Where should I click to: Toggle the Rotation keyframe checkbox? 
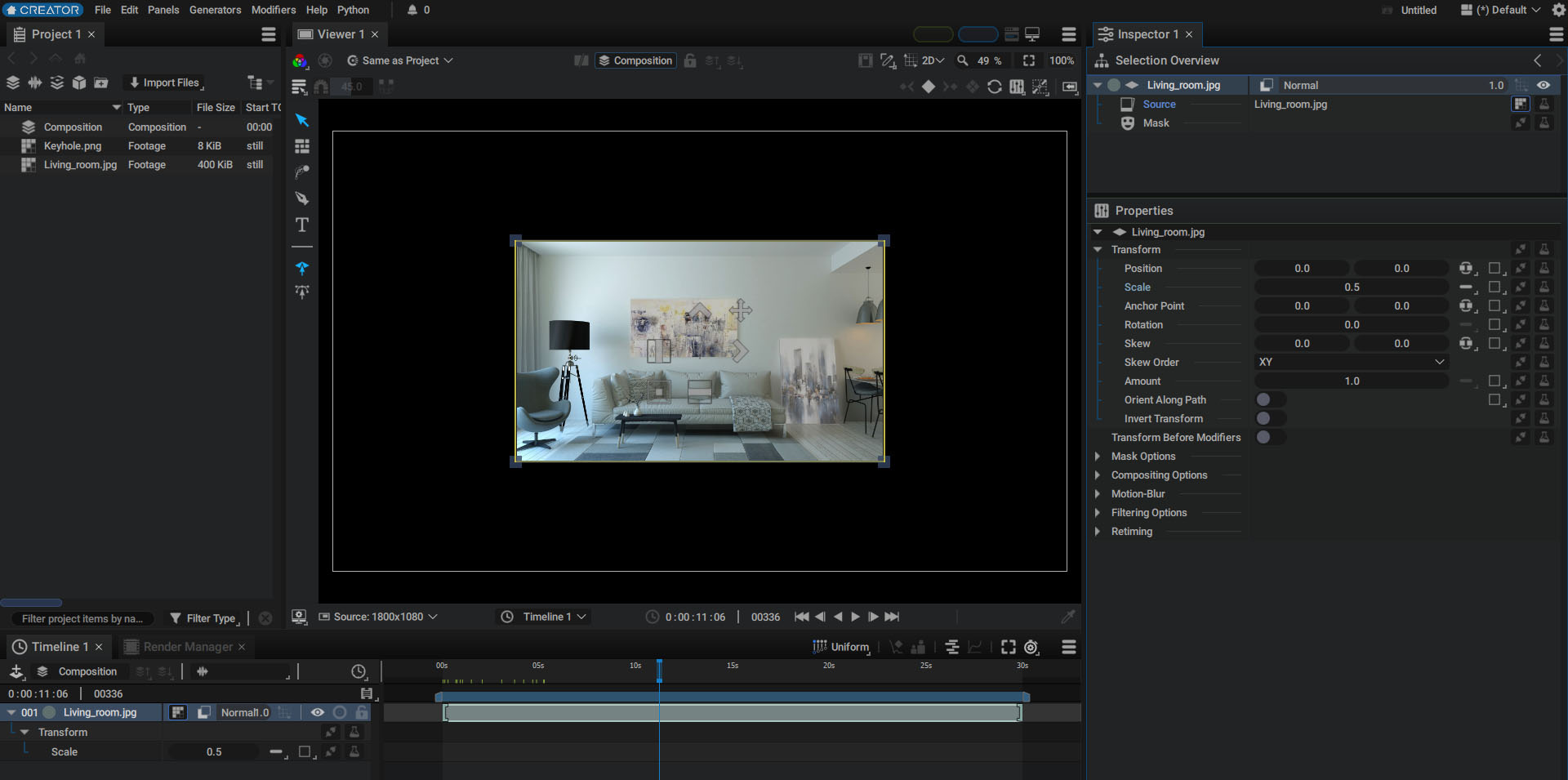pos(1495,324)
